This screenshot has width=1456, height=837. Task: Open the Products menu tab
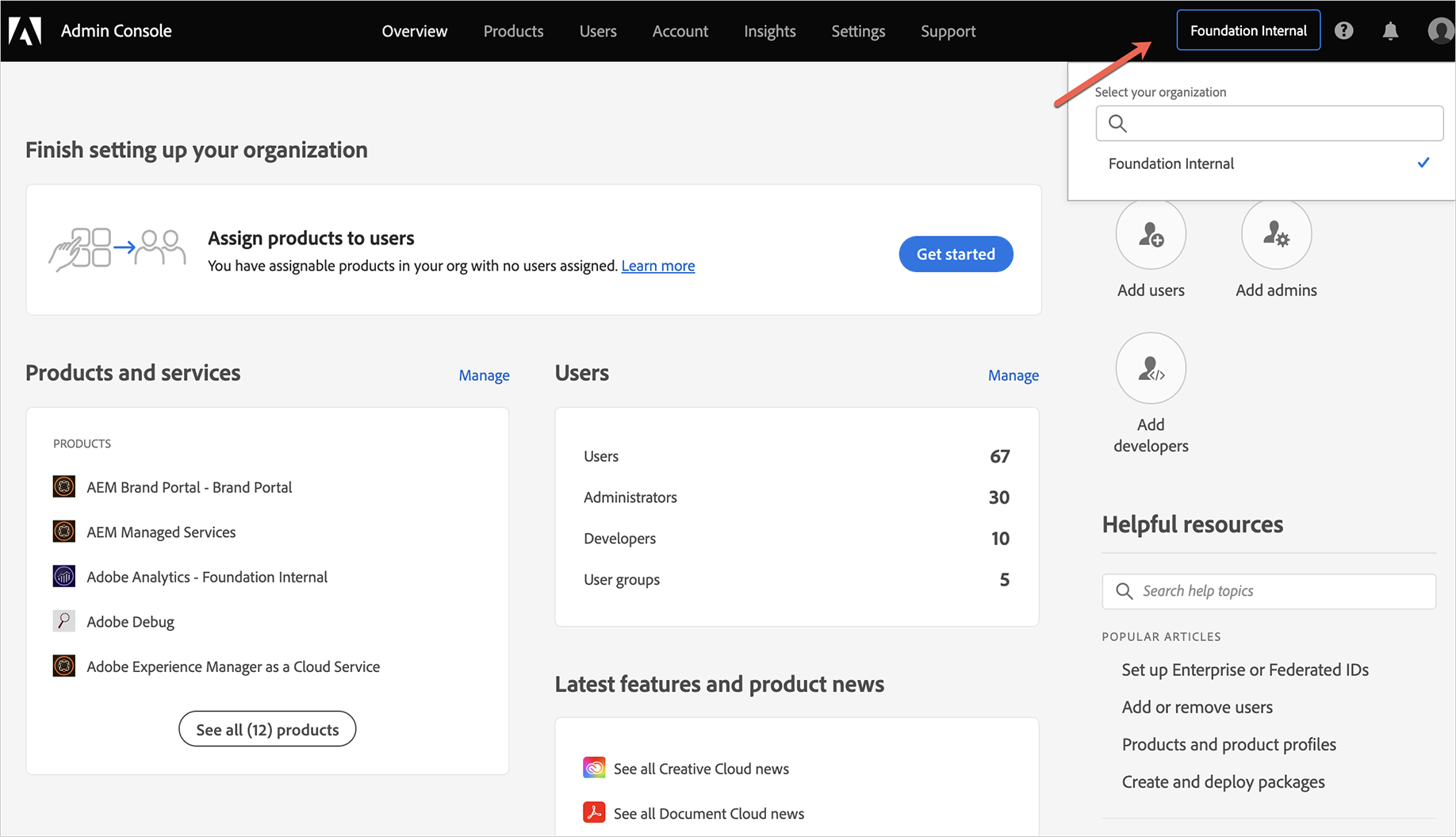513,31
